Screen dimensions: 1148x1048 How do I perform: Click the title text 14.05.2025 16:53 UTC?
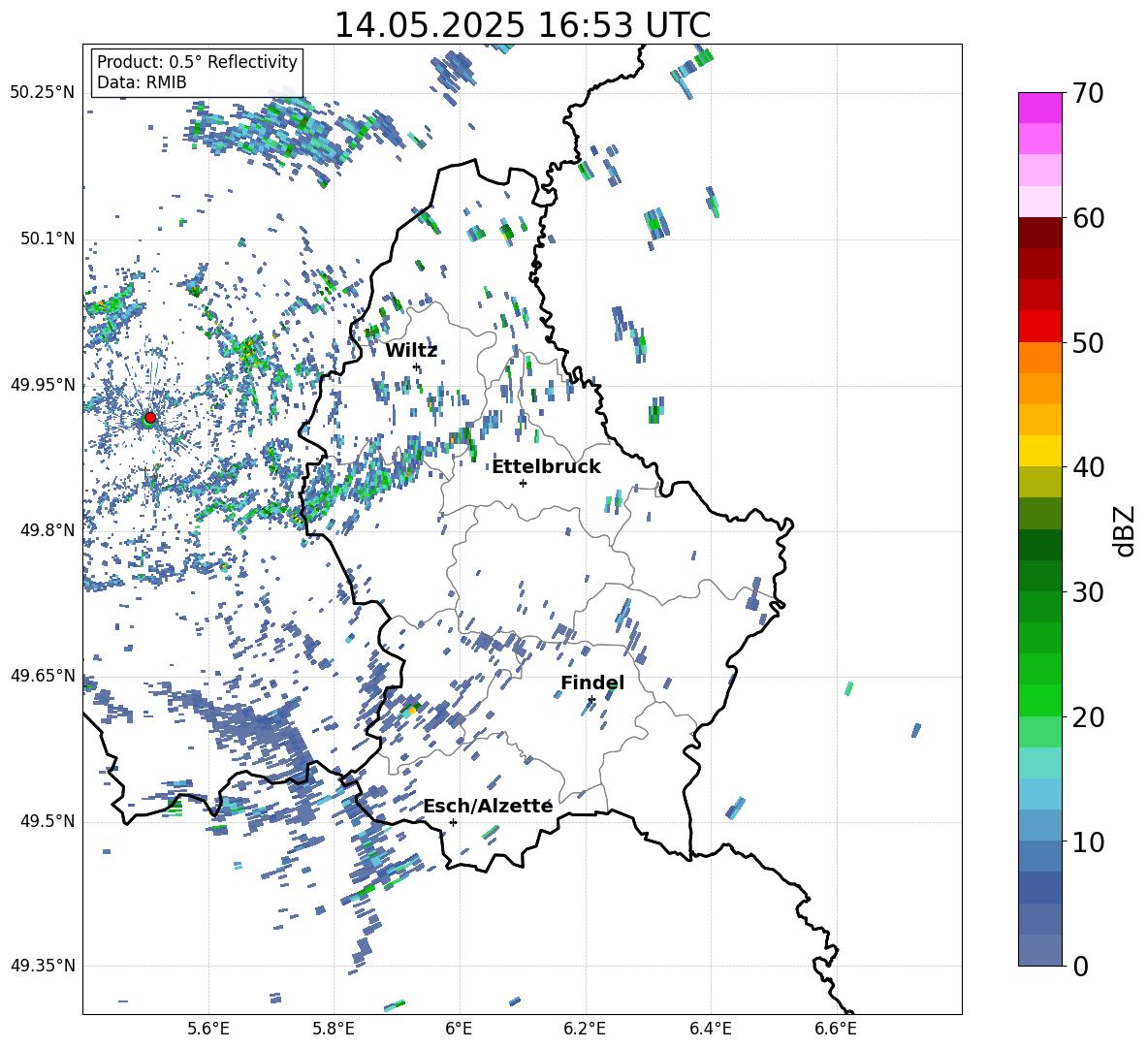coord(522,25)
